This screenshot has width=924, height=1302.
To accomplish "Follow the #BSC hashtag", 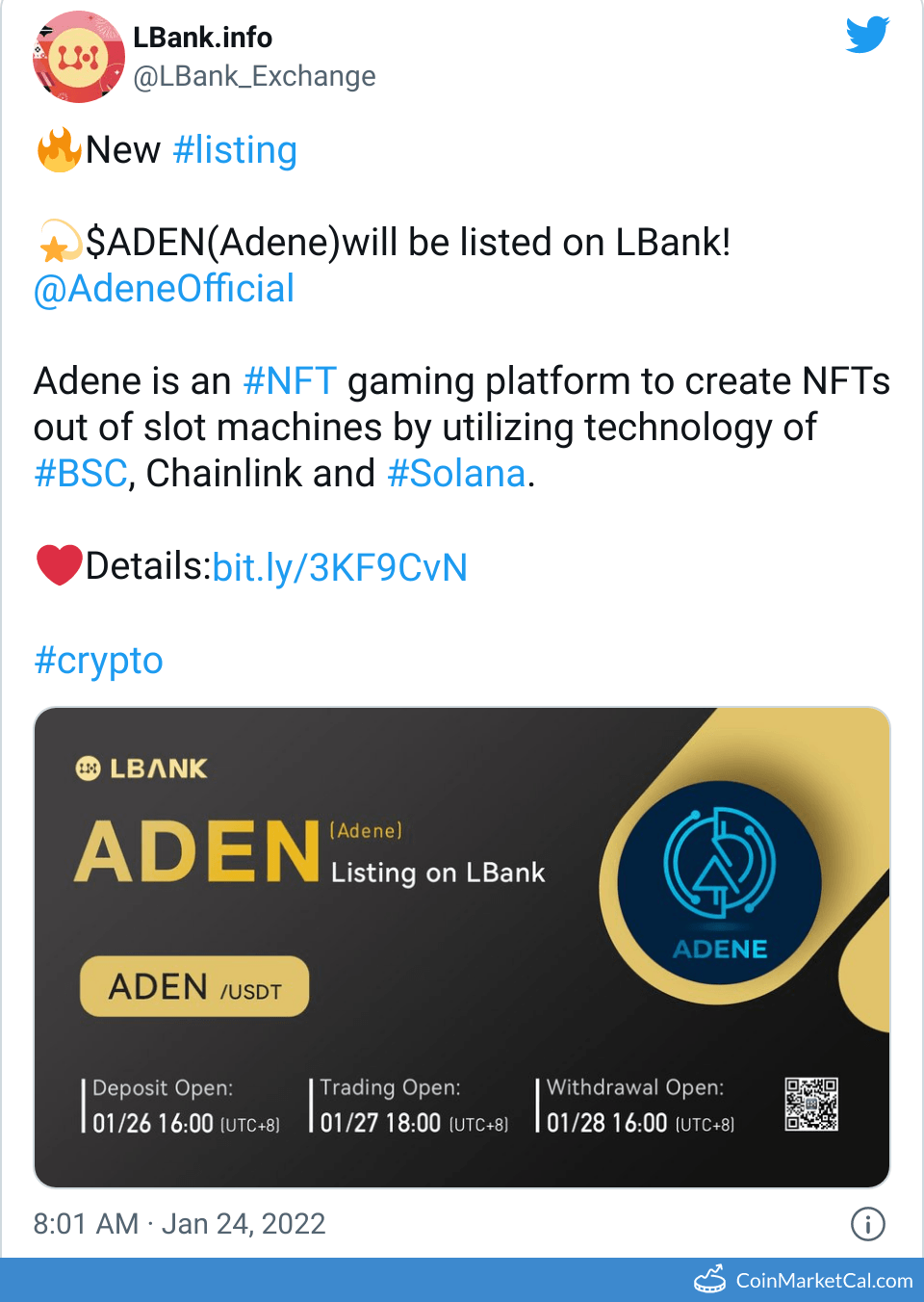I will tap(81, 474).
